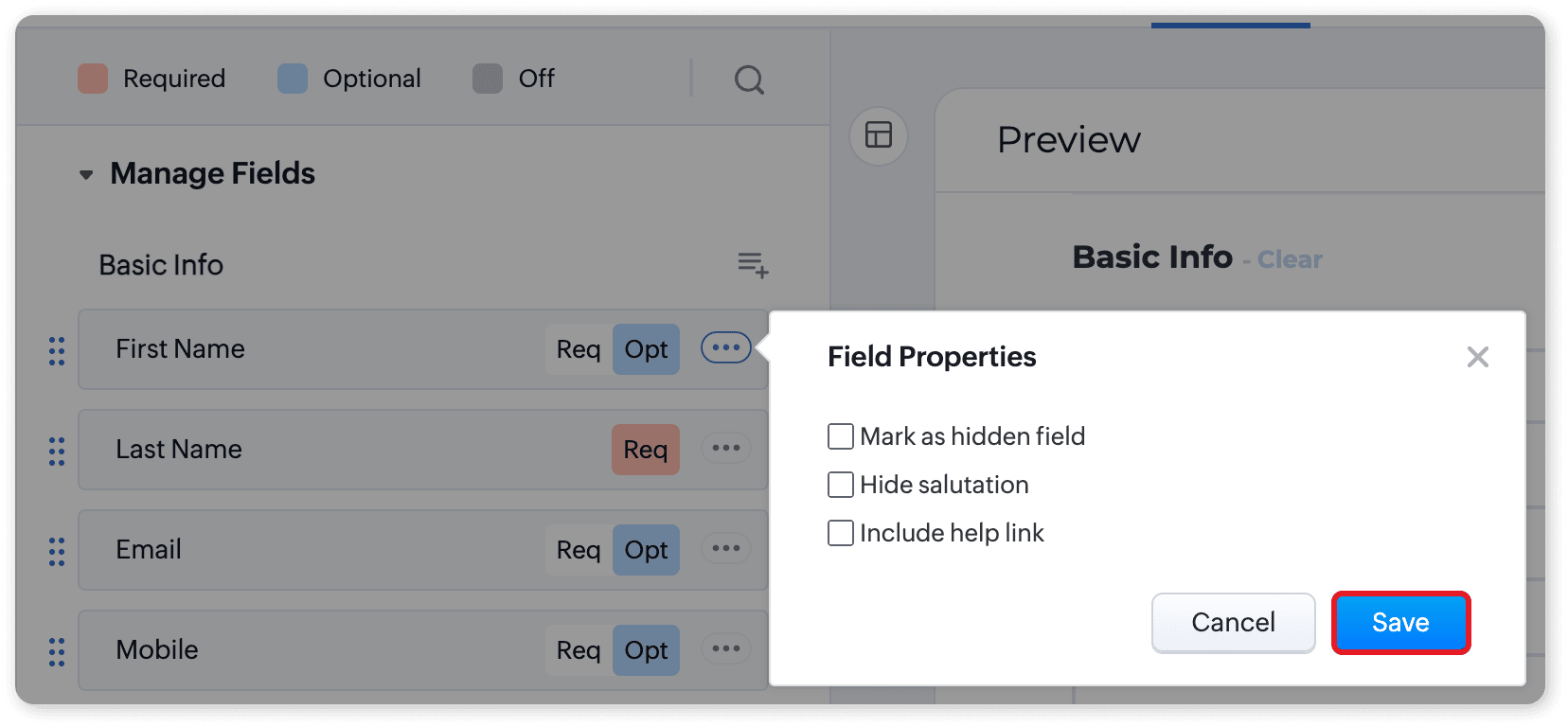Open the Email field more options ellipsis

click(725, 548)
